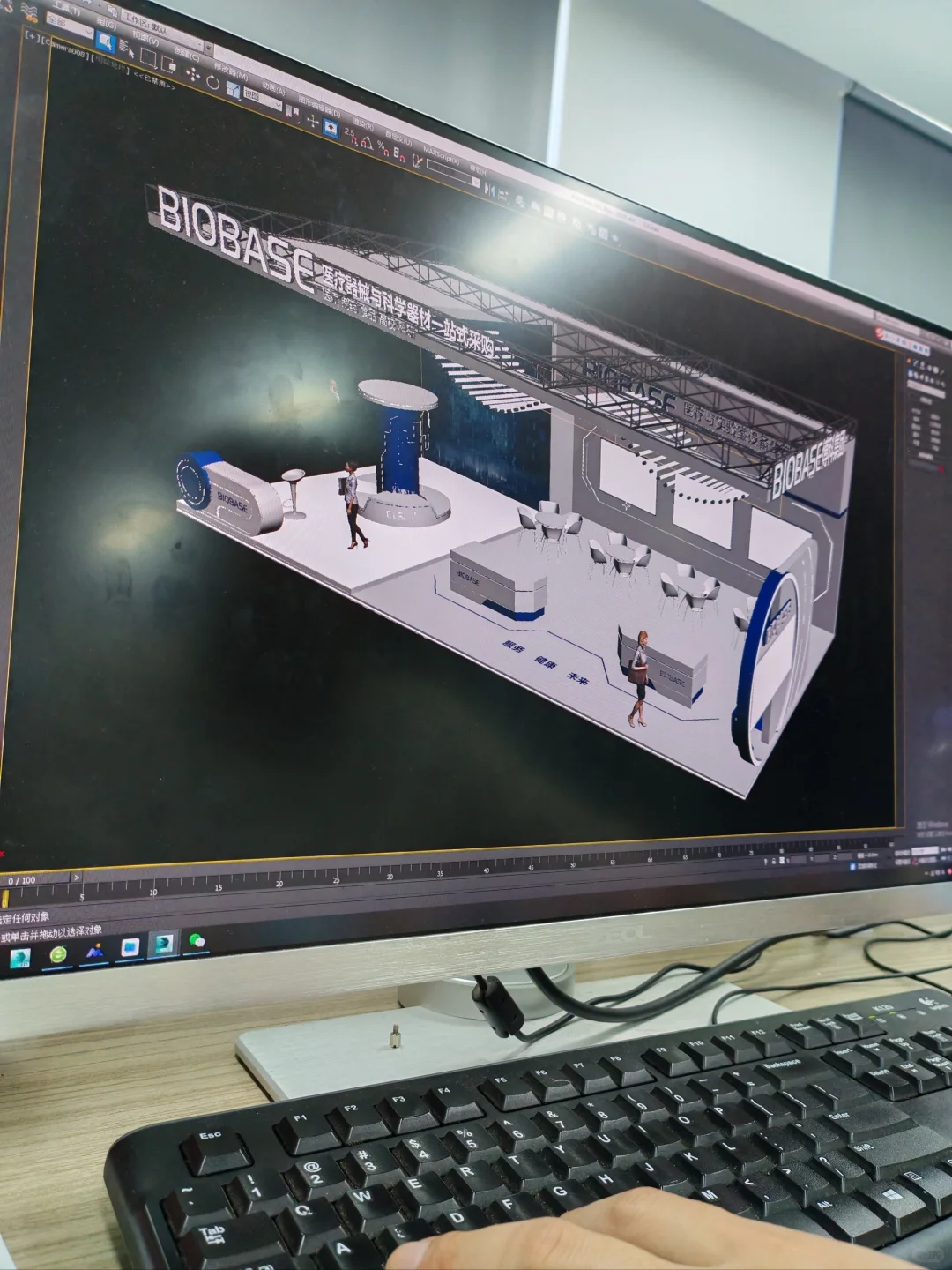Open the 工具(T) menu

66,9
